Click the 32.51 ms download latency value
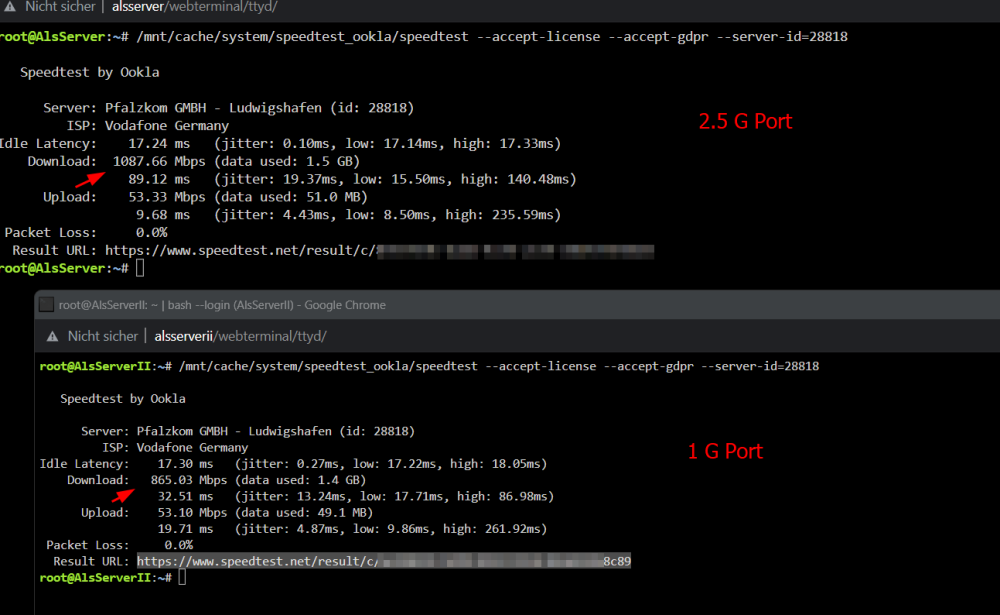This screenshot has height=615, width=1000. (185, 496)
